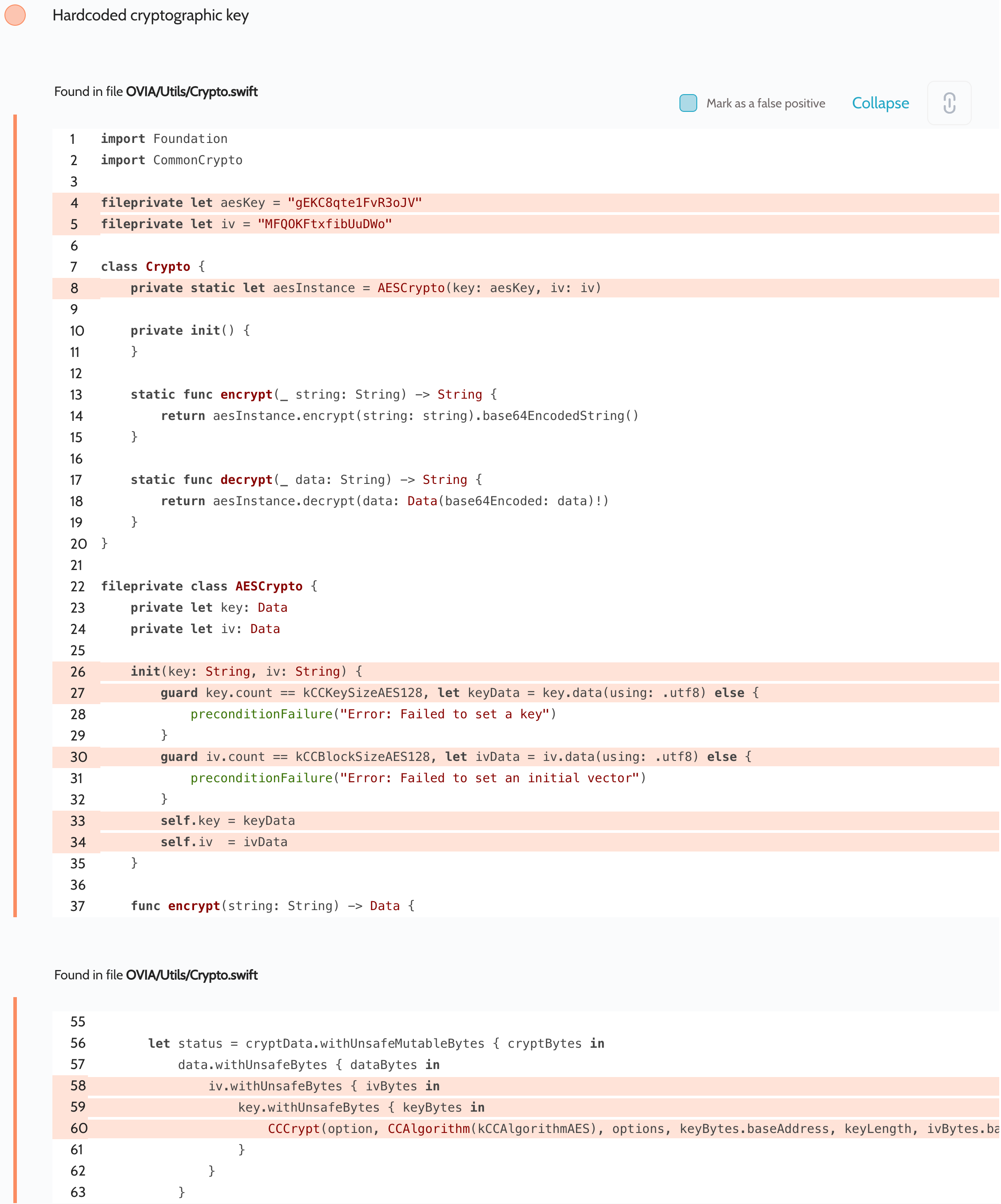The height and width of the screenshot is (1204, 1001).
Task: Click the 'self.key = keyData' line
Action: click(x=227, y=821)
